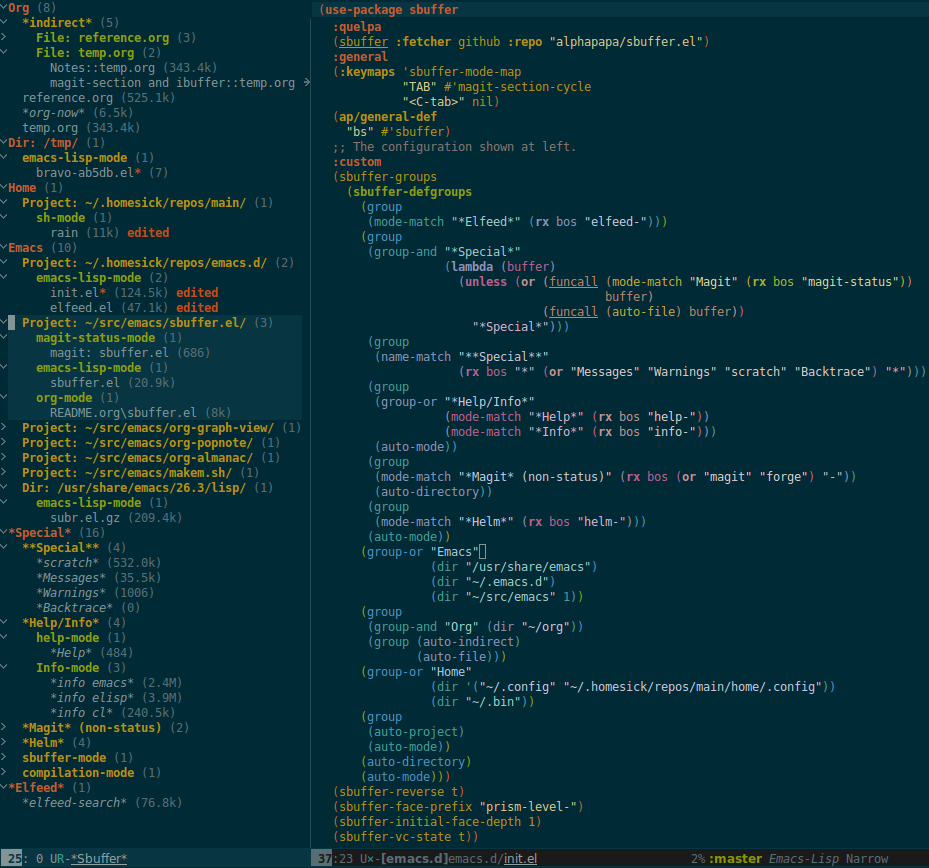
Task: Click Project: ~/src/emacs/sbuffer.el/ heading
Action: (148, 322)
